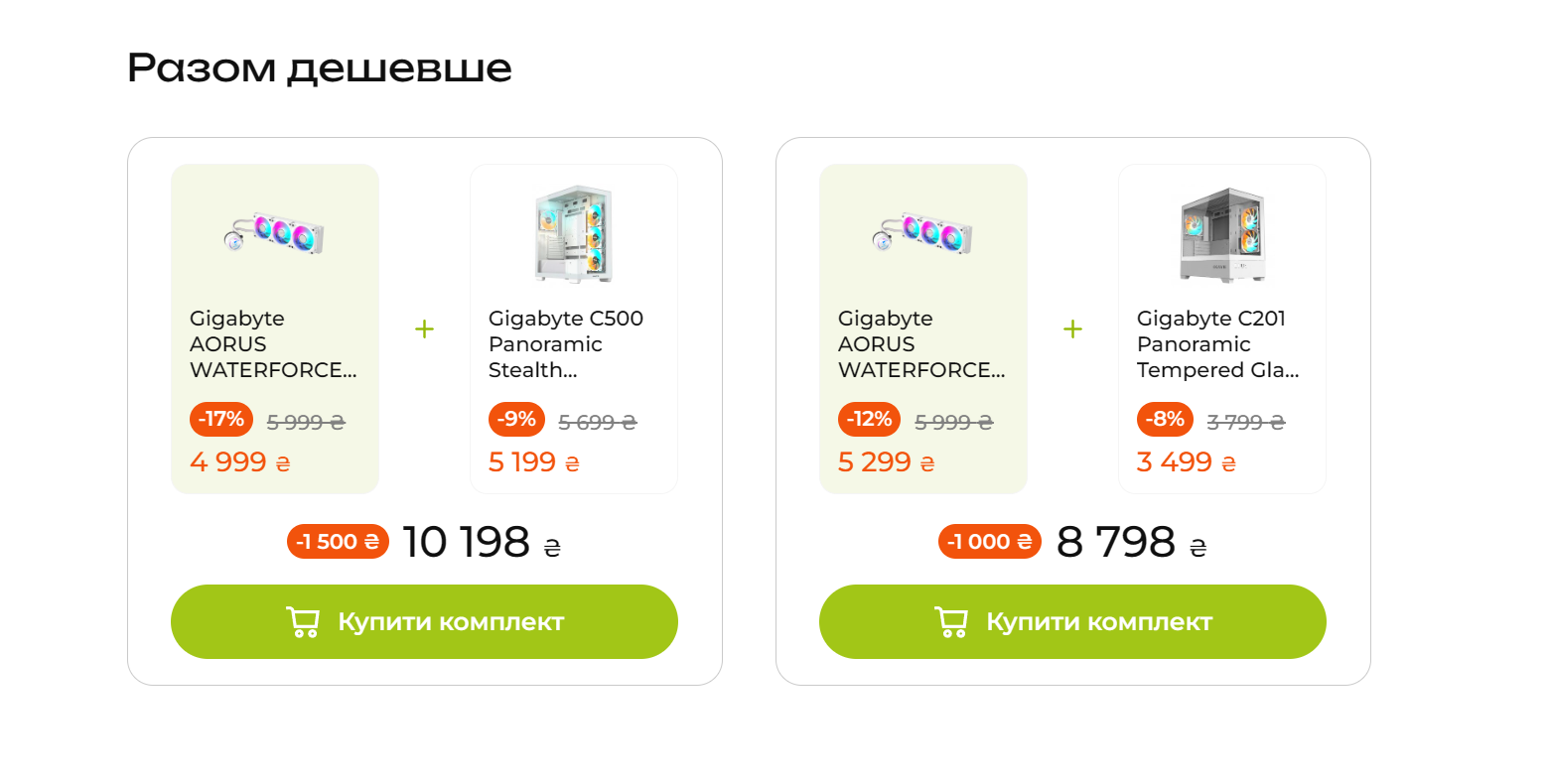Open the Gigabyte C500 Panoramic Stealth product title
Screen dimensions: 1551x784
(x=565, y=344)
